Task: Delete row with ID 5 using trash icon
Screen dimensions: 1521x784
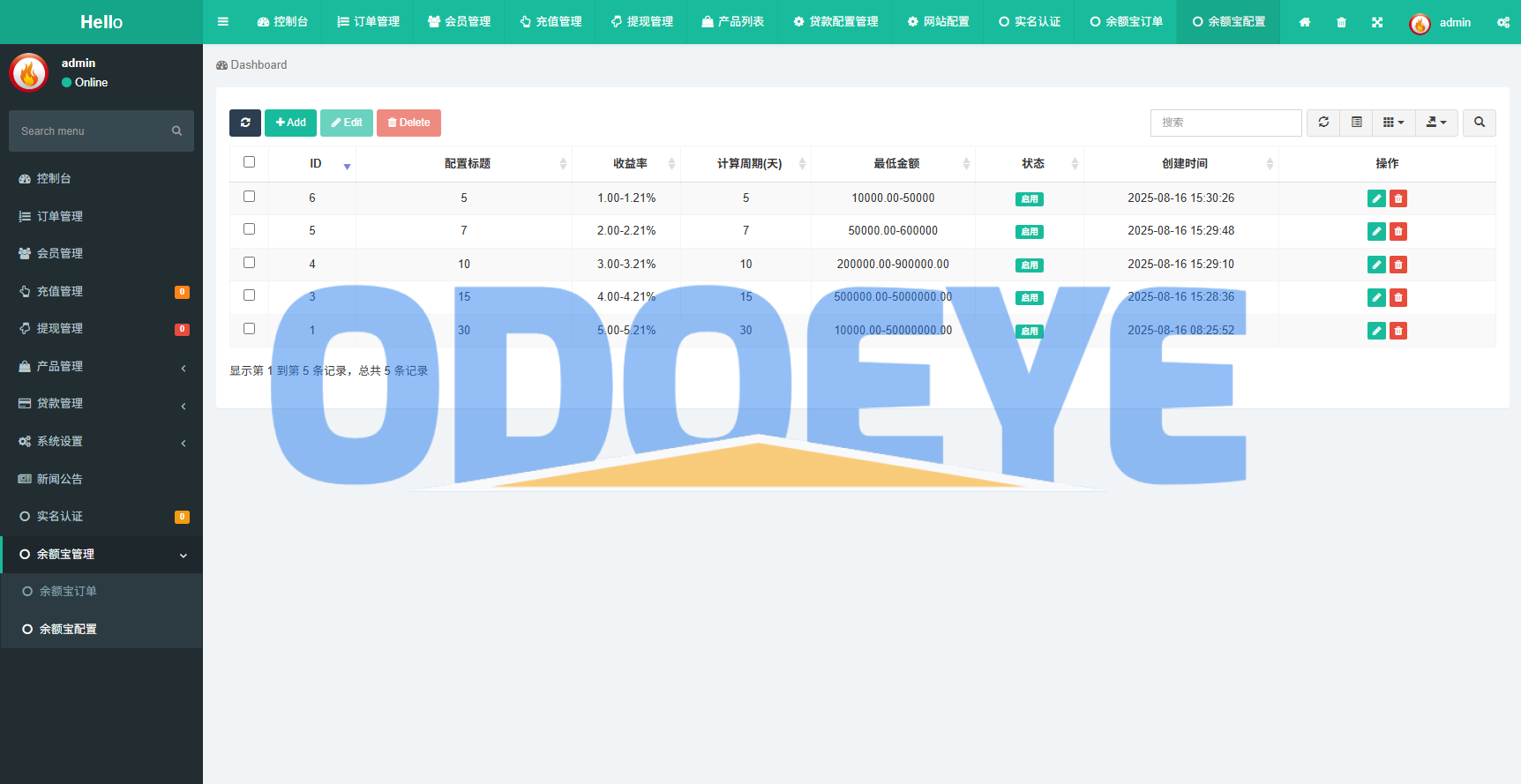Action: pos(1398,231)
